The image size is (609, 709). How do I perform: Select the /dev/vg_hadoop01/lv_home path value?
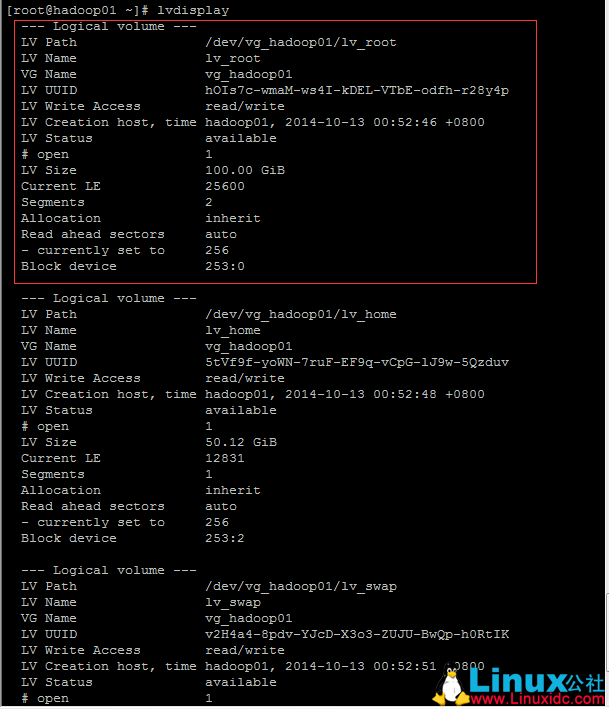click(x=300, y=314)
